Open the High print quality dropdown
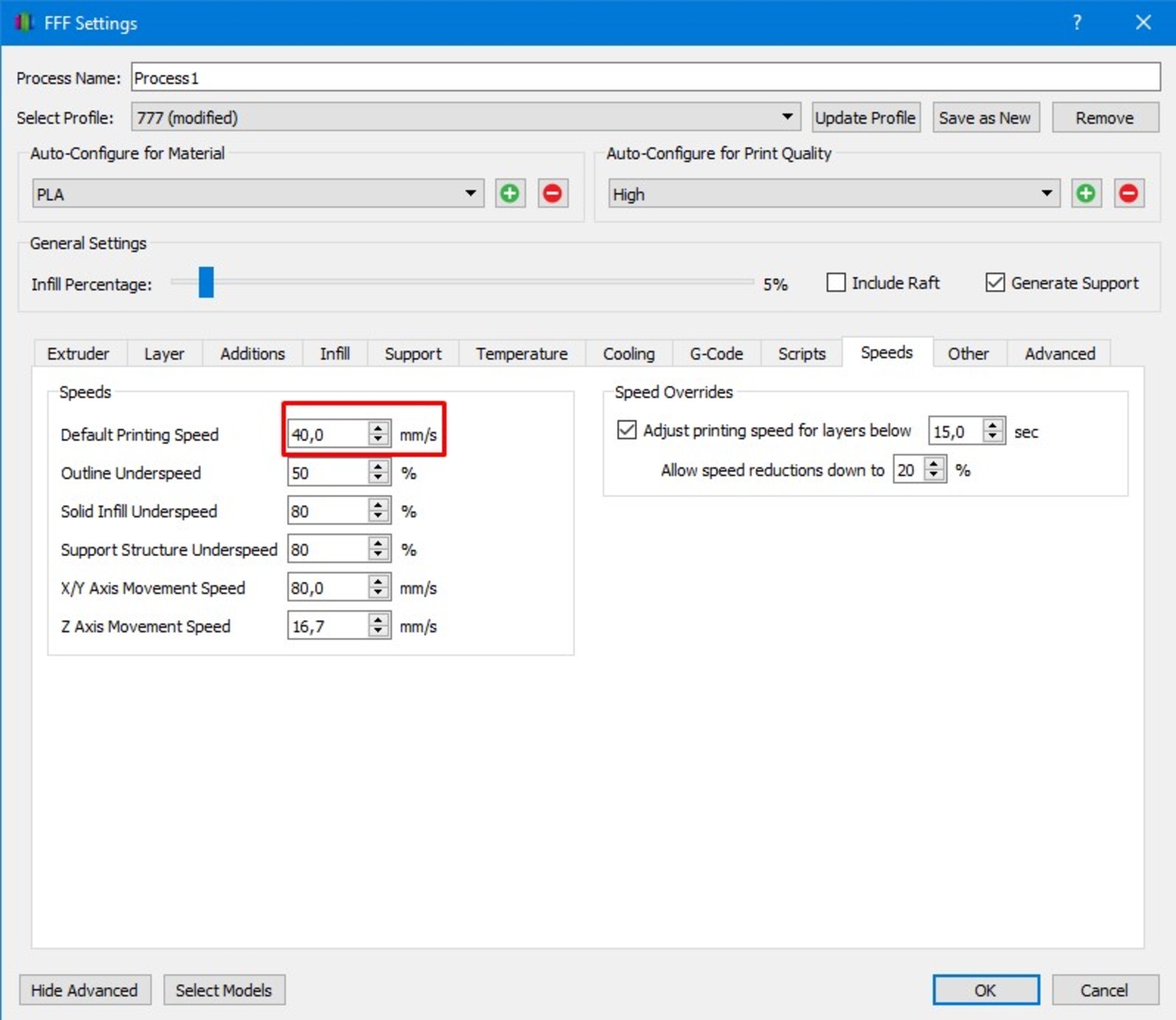The height and width of the screenshot is (1020, 1176). point(834,194)
